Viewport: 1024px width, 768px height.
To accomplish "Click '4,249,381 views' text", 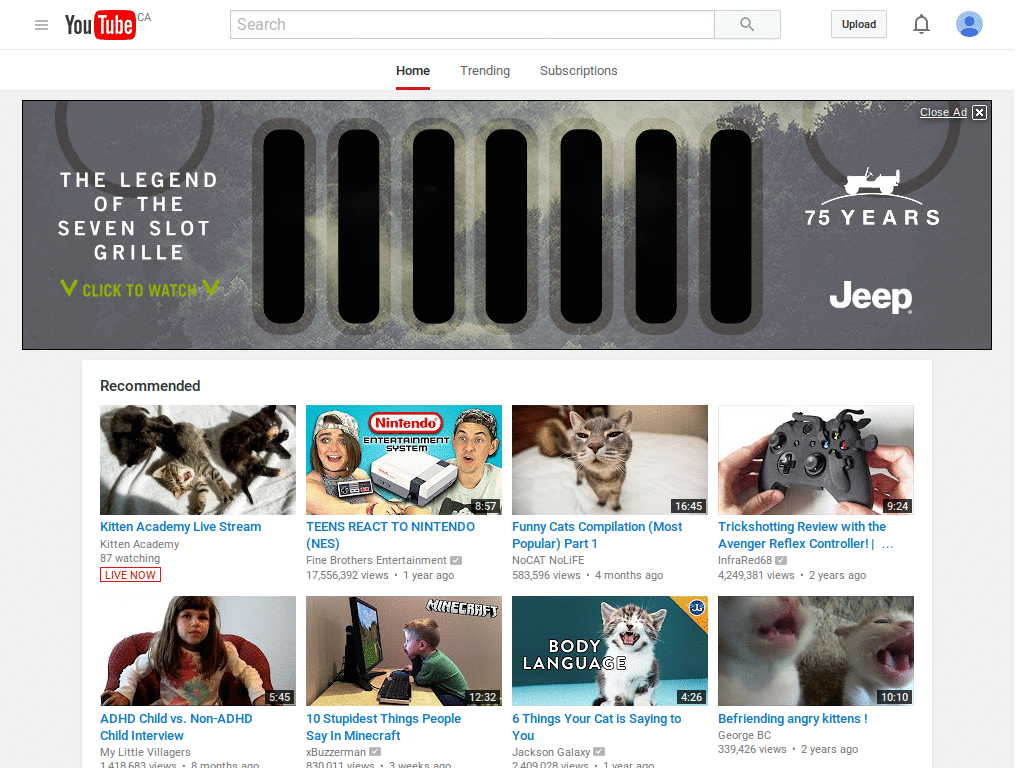I will pos(756,575).
